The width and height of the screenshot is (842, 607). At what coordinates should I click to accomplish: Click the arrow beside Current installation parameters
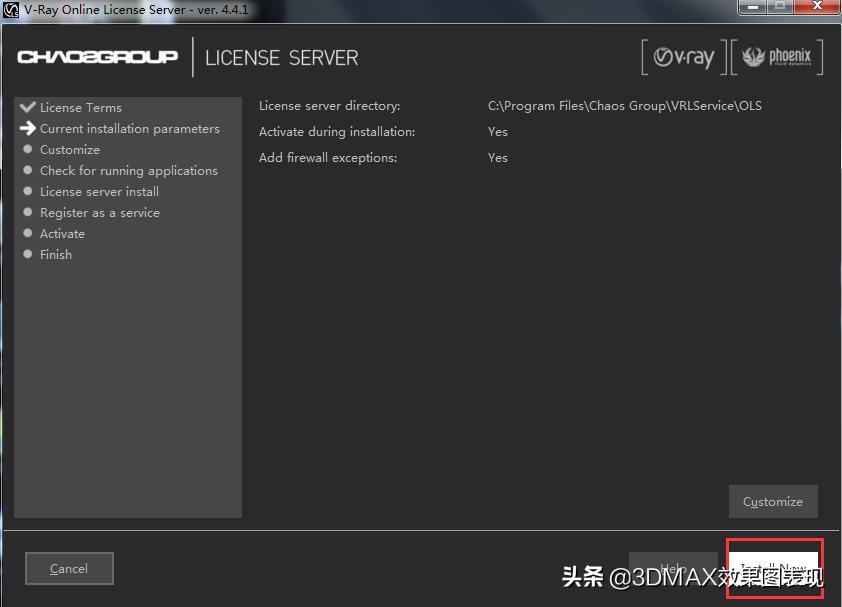pyautogui.click(x=29, y=128)
